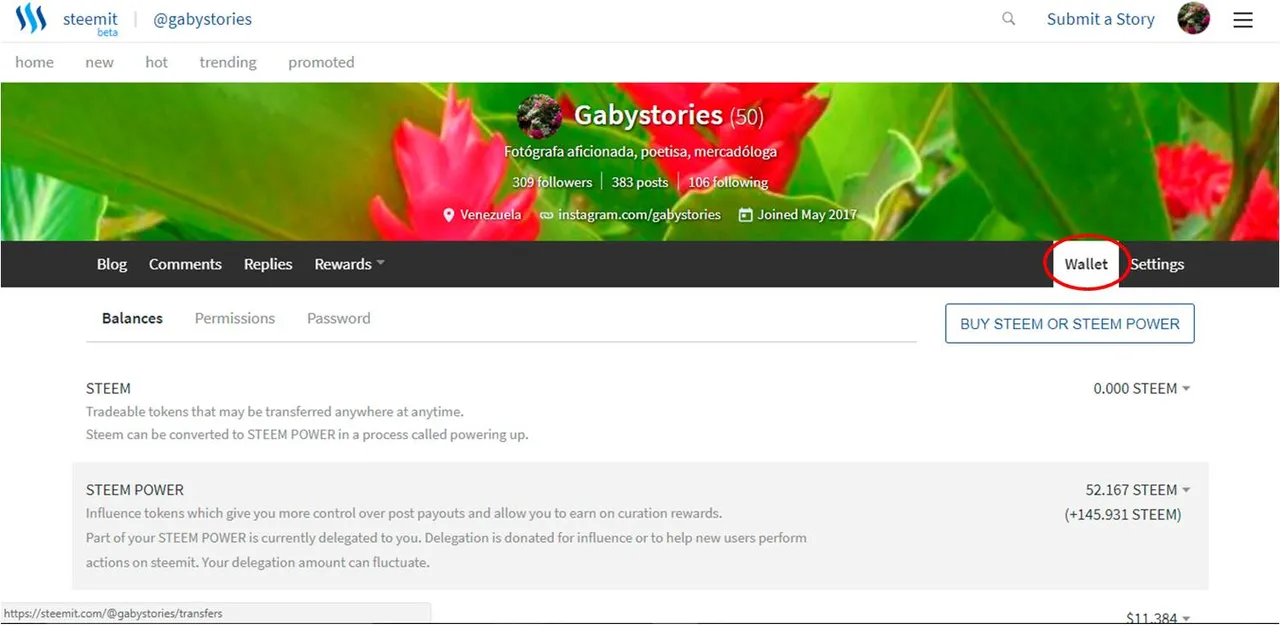Switch to the Password tab
The image size is (1280, 625).
tap(339, 318)
